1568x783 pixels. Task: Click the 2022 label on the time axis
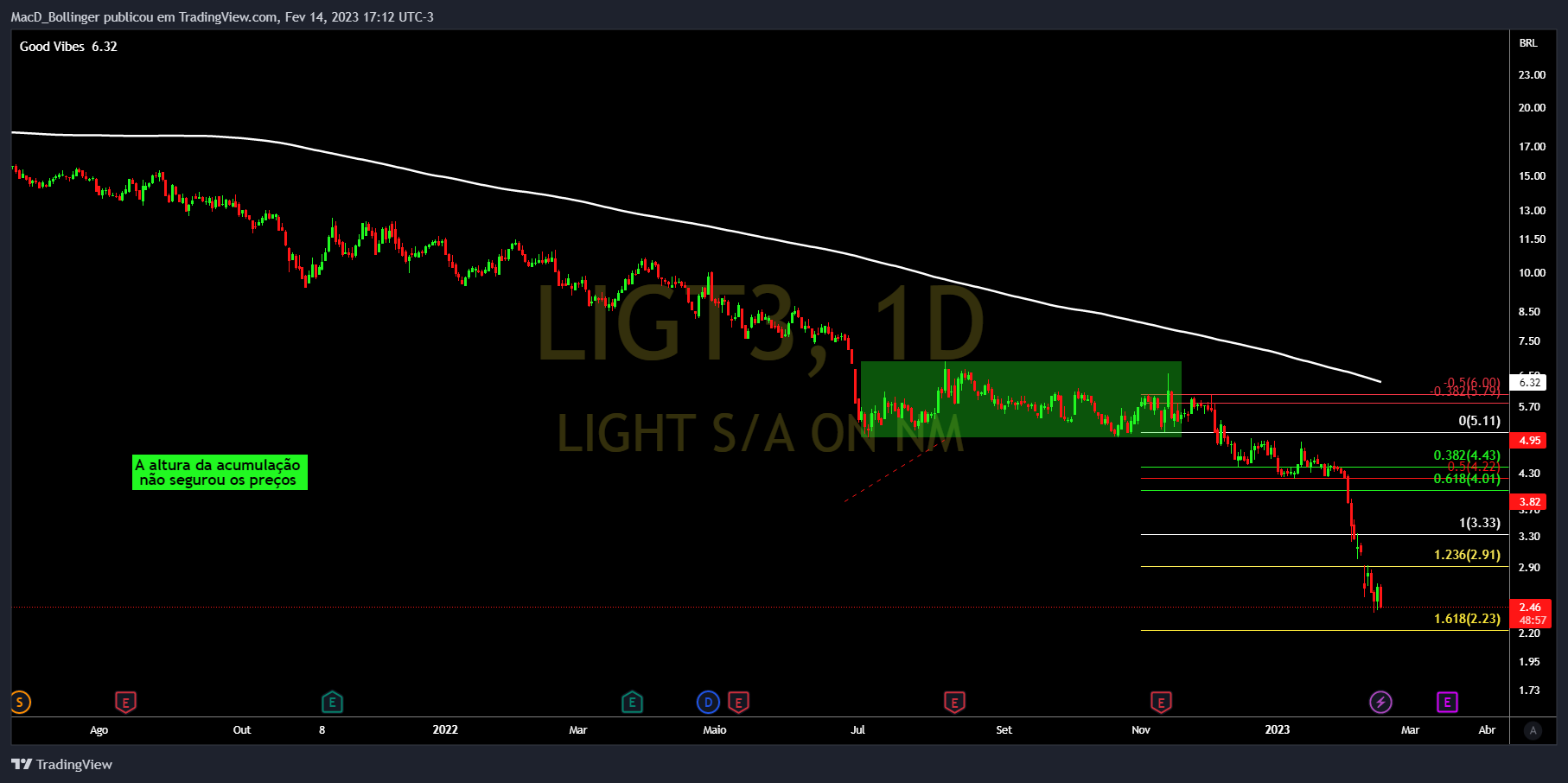pos(445,729)
